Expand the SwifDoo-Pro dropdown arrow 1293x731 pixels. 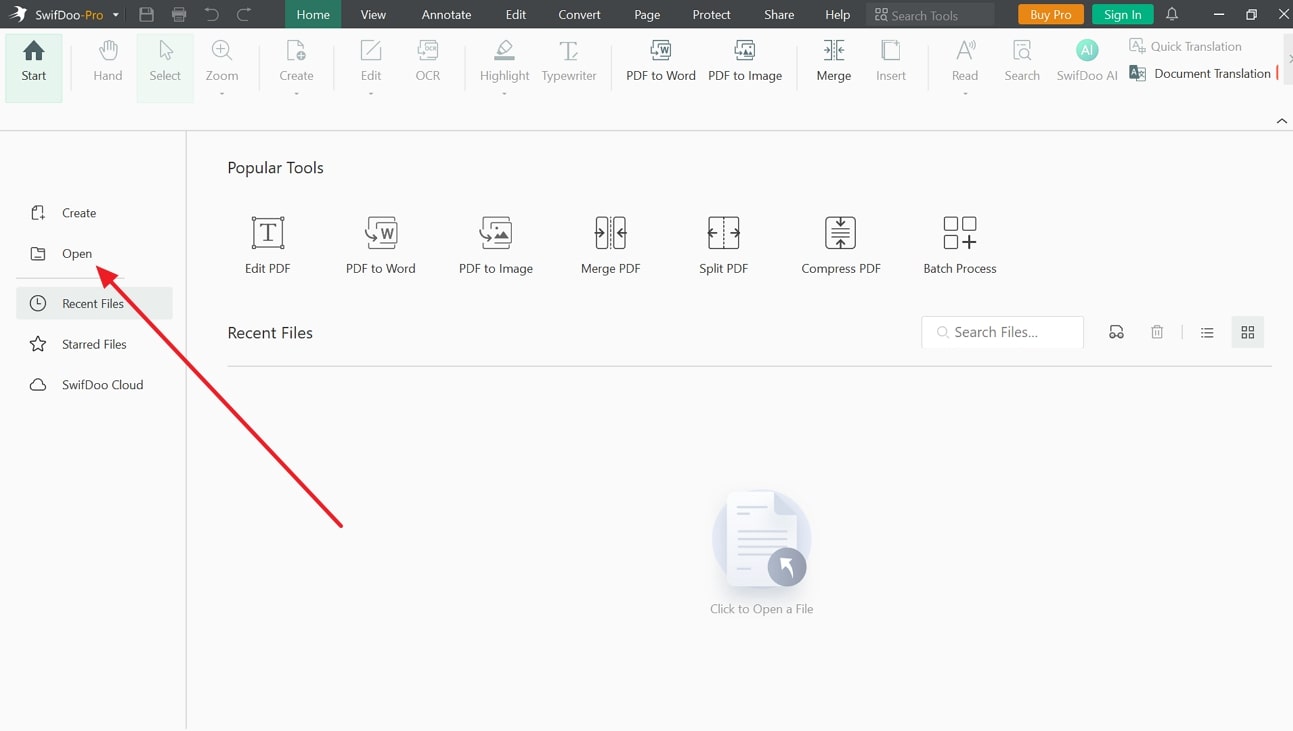coord(116,15)
